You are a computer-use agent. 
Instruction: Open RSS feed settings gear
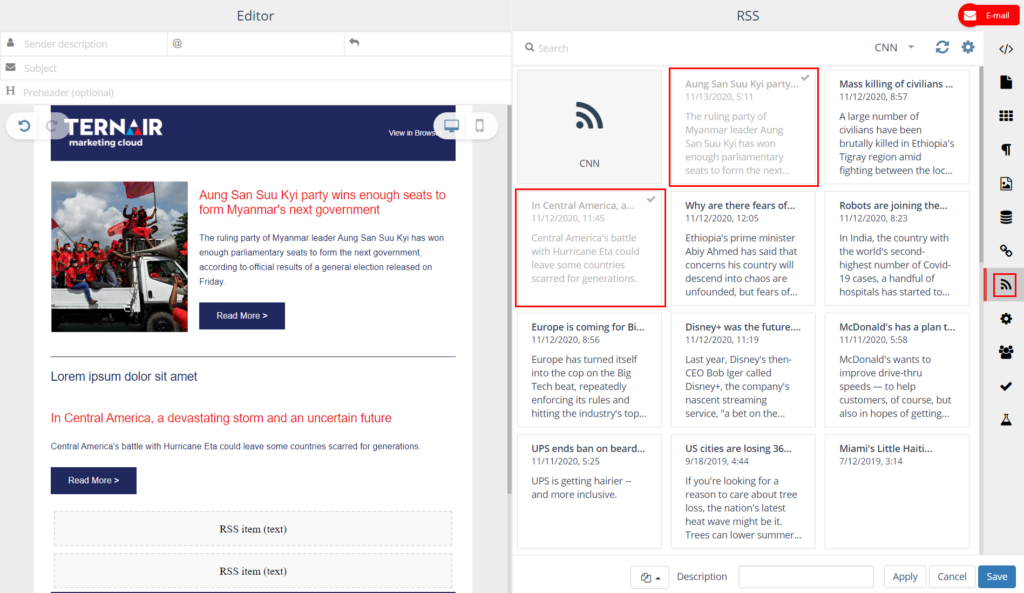click(968, 47)
